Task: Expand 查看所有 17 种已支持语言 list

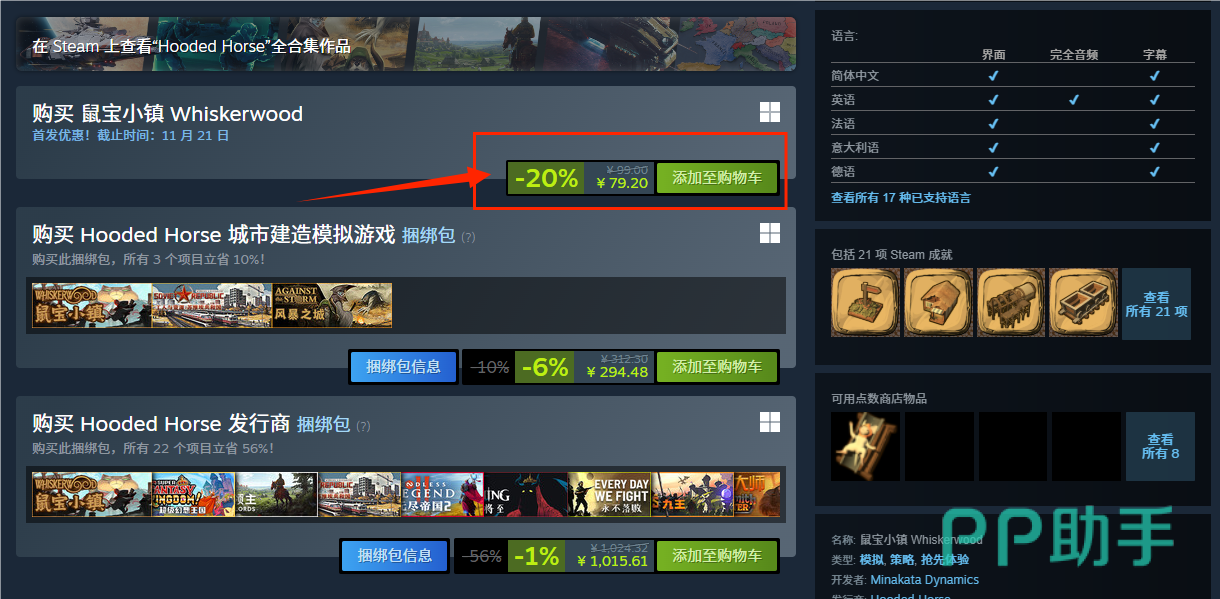Action: click(x=900, y=198)
